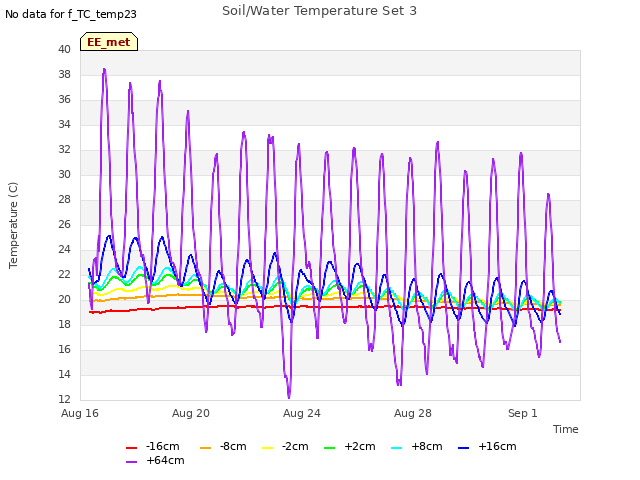Click the Temperature (C) y-axis label
640x480 pixels.
(13, 225)
